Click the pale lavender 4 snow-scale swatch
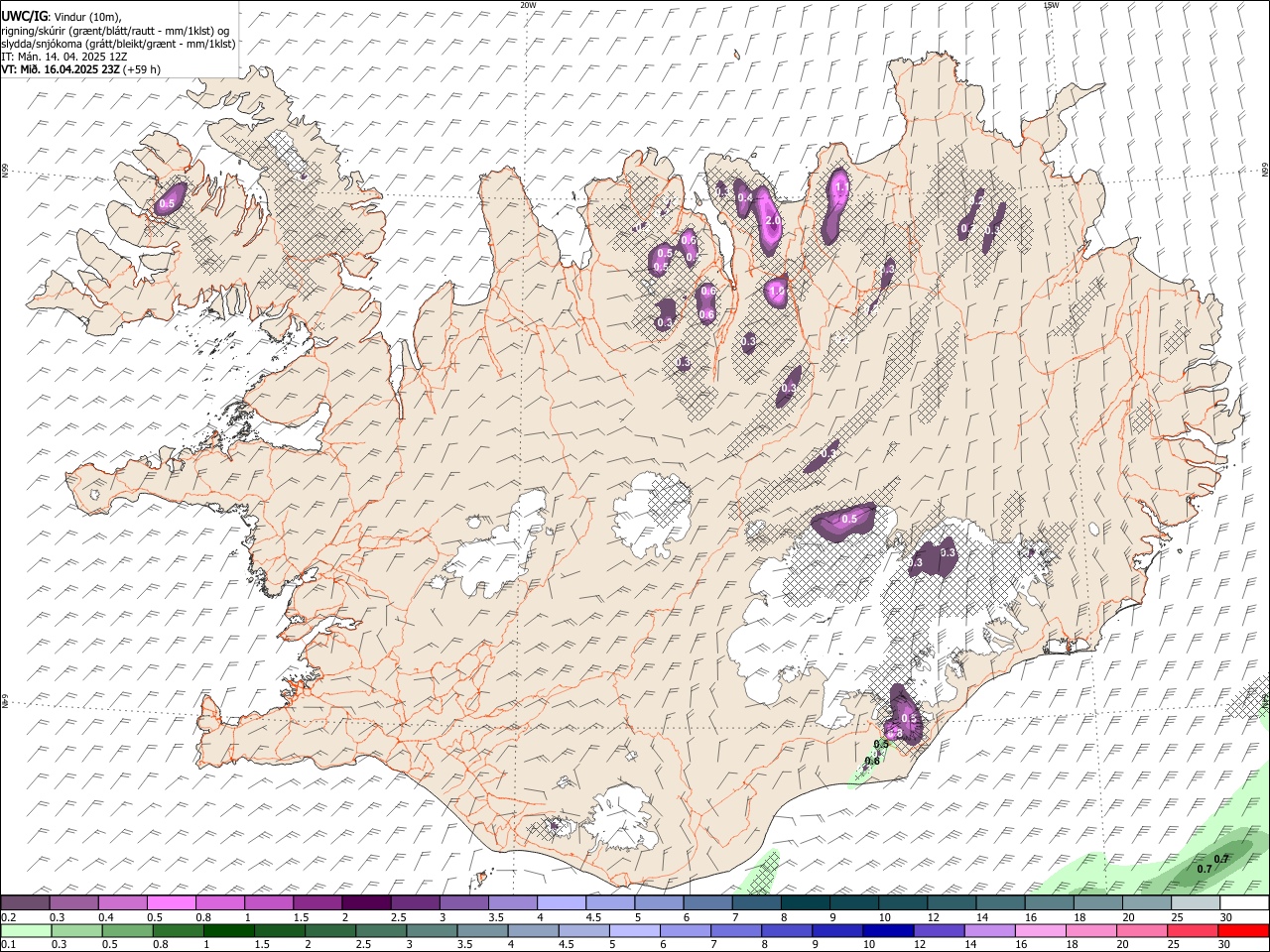Image resolution: width=1270 pixels, height=952 pixels. click(561, 903)
